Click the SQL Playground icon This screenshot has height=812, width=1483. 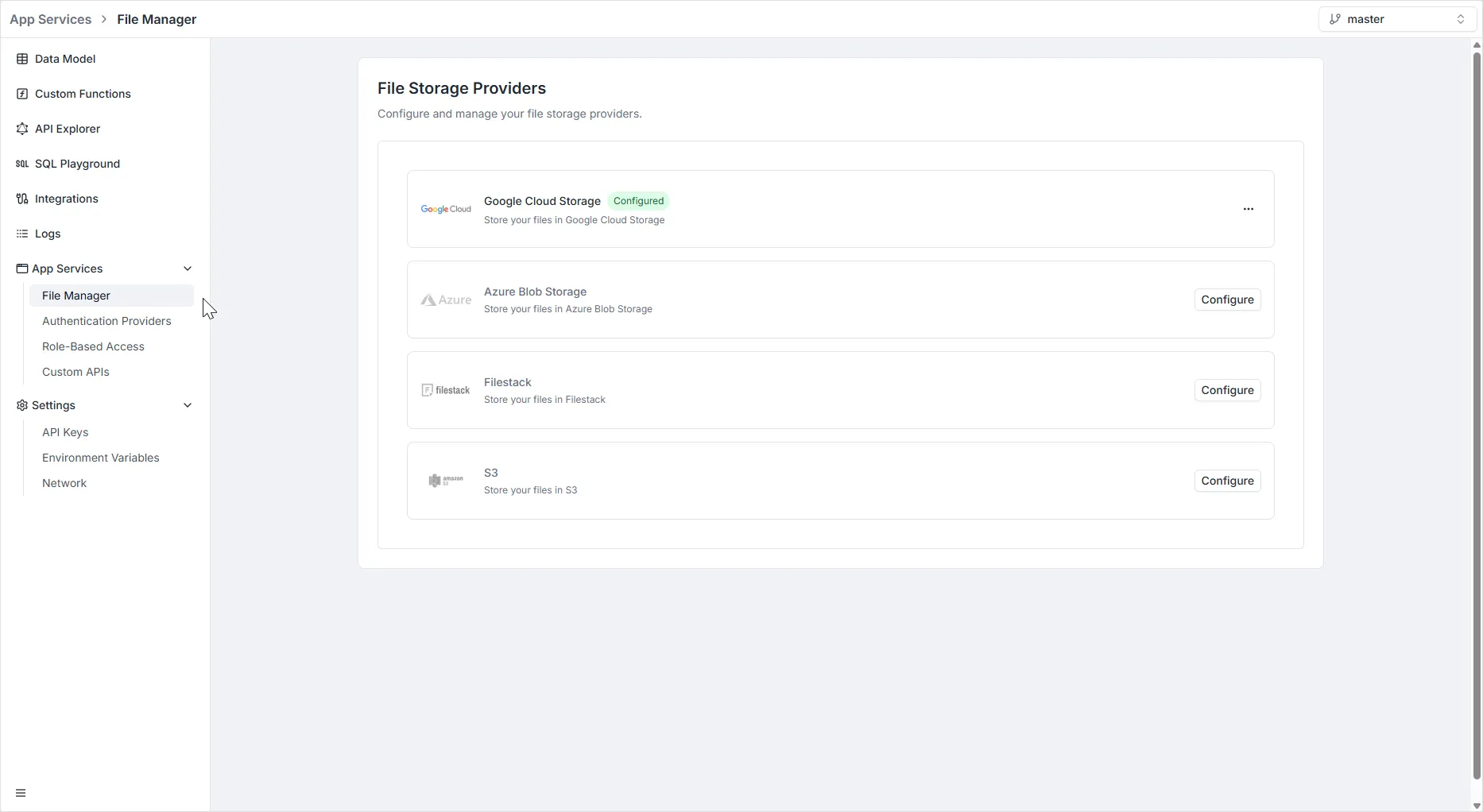(22, 164)
